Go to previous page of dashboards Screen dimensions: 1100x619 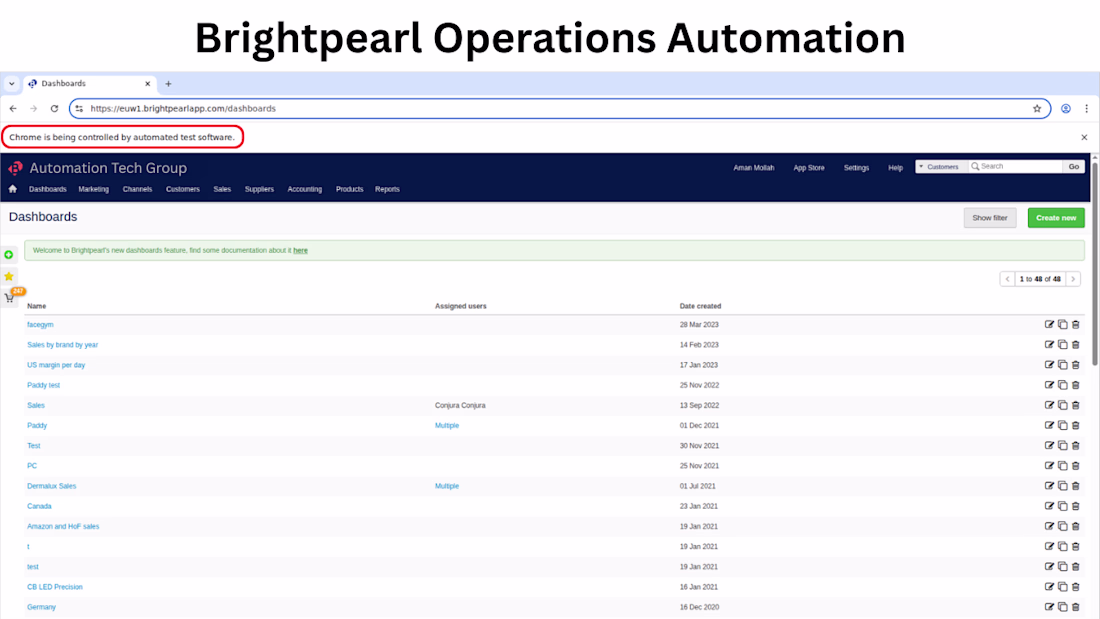point(1007,279)
